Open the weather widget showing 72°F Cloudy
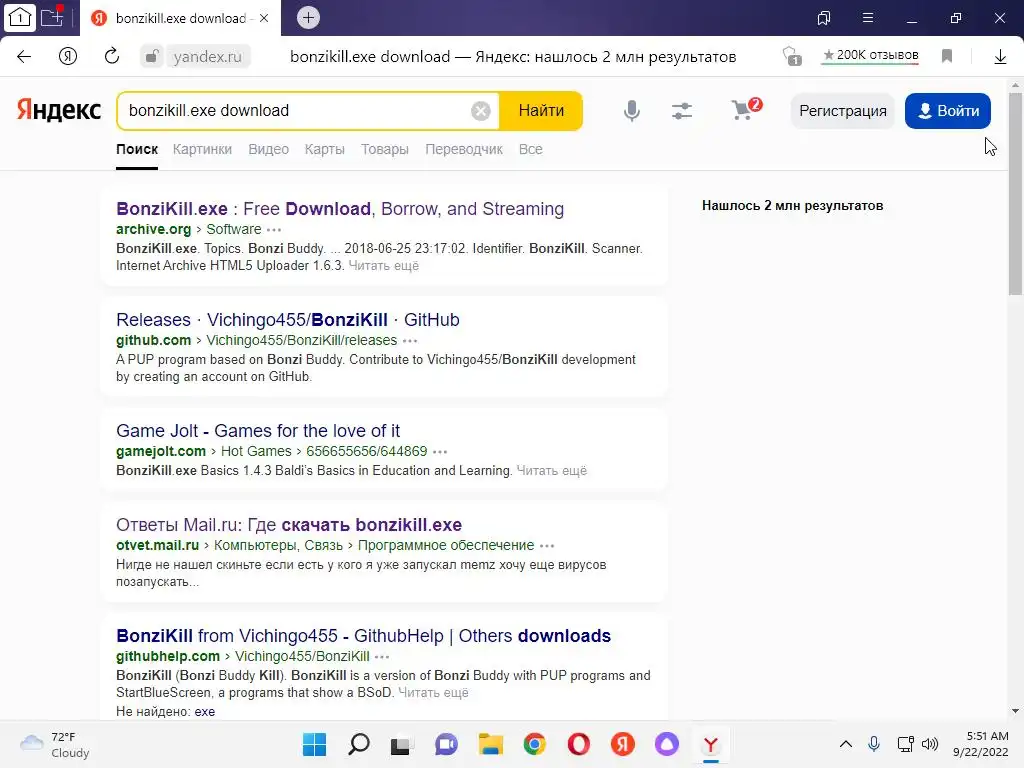 [x=55, y=745]
